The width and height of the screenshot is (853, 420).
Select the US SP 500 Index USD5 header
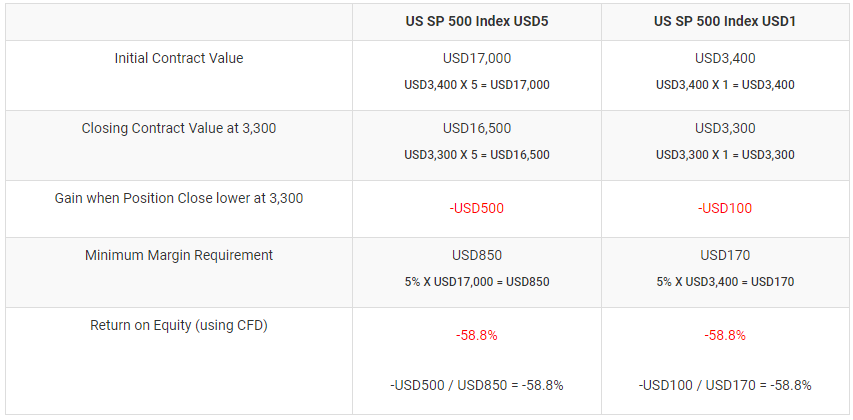[x=477, y=22]
